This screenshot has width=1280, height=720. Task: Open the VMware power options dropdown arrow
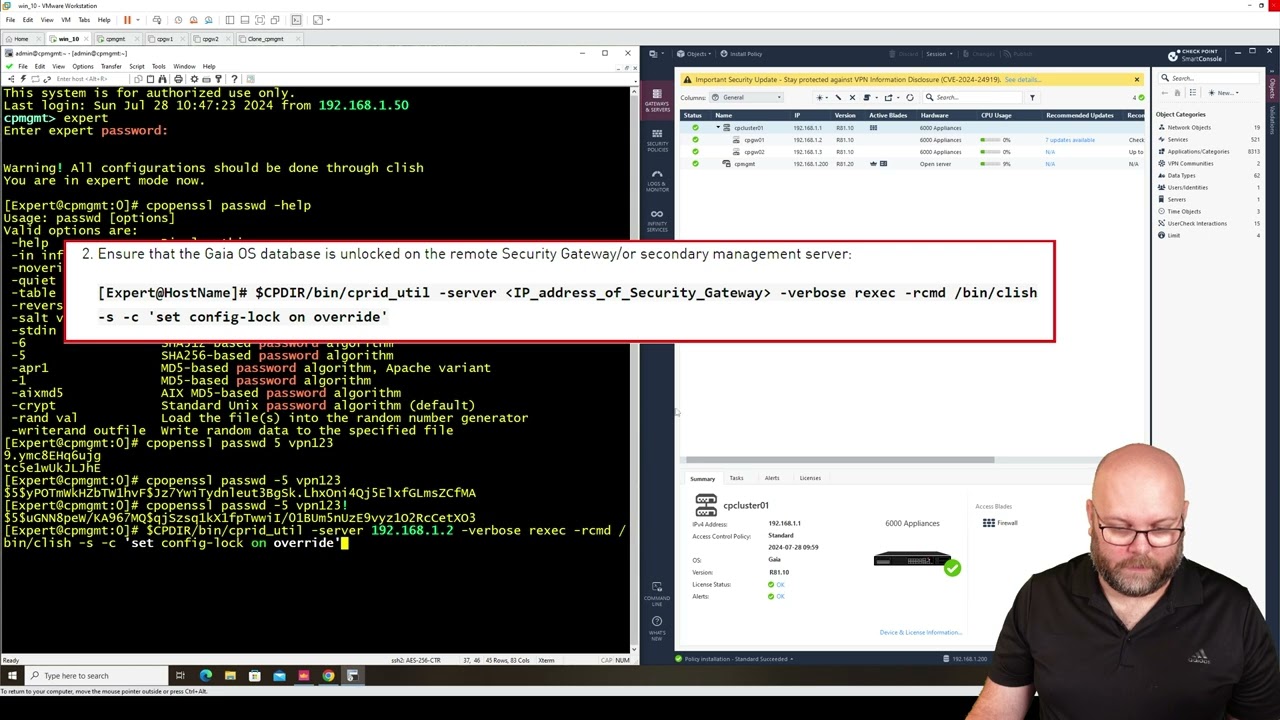(x=138, y=20)
